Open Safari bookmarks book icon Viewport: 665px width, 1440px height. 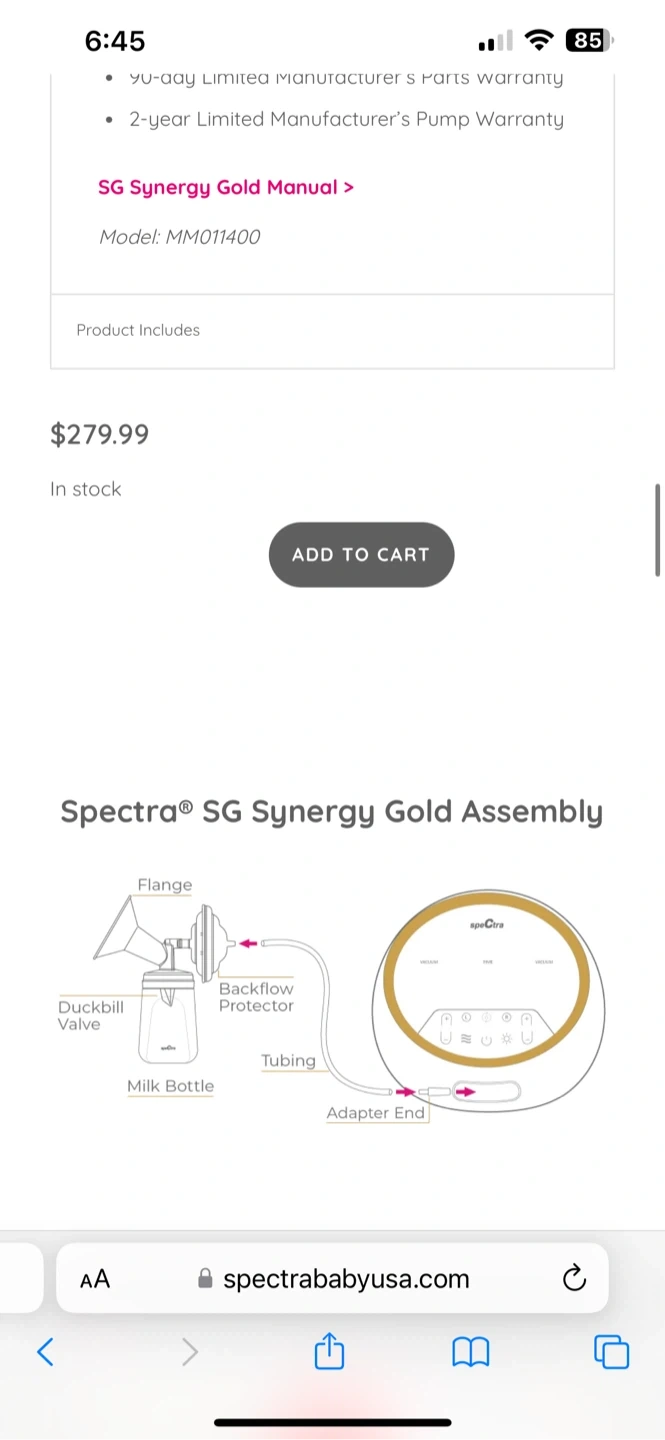click(470, 1352)
